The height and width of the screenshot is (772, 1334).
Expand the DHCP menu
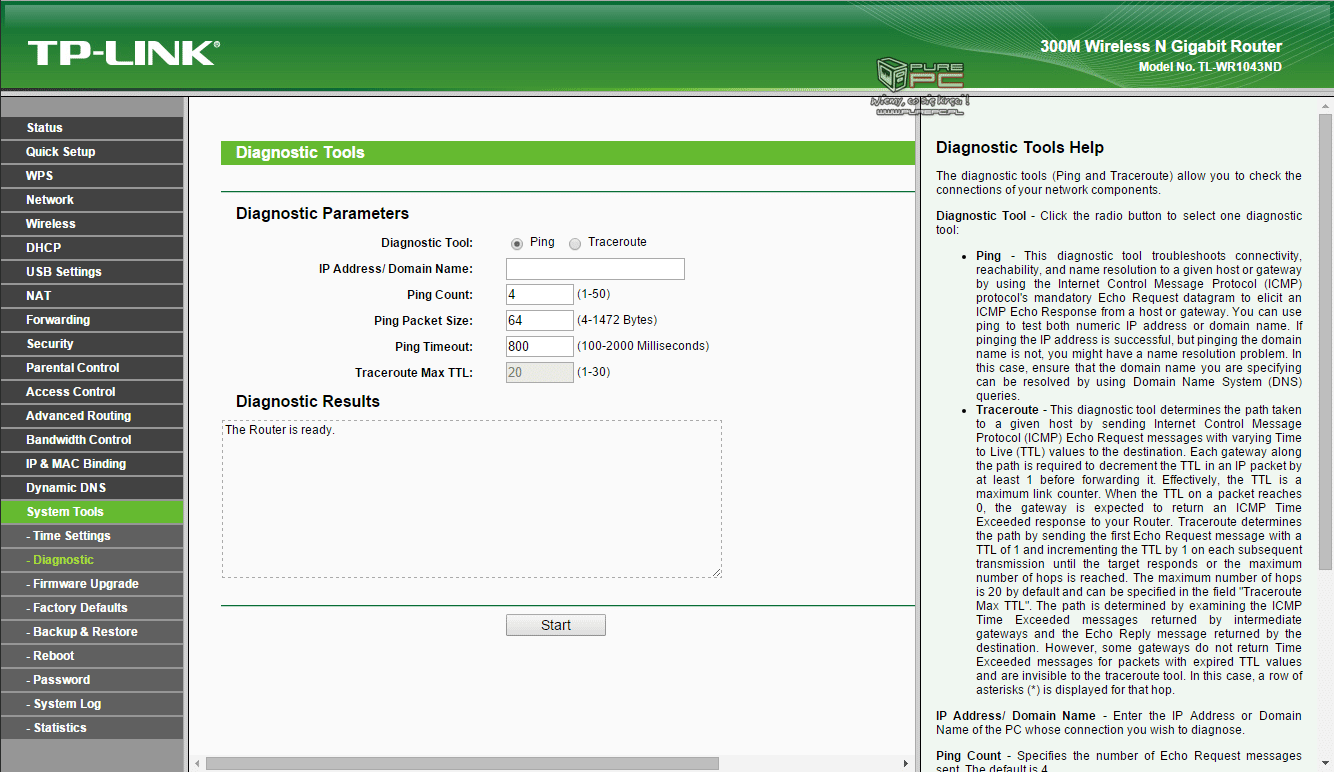[x=92, y=248]
